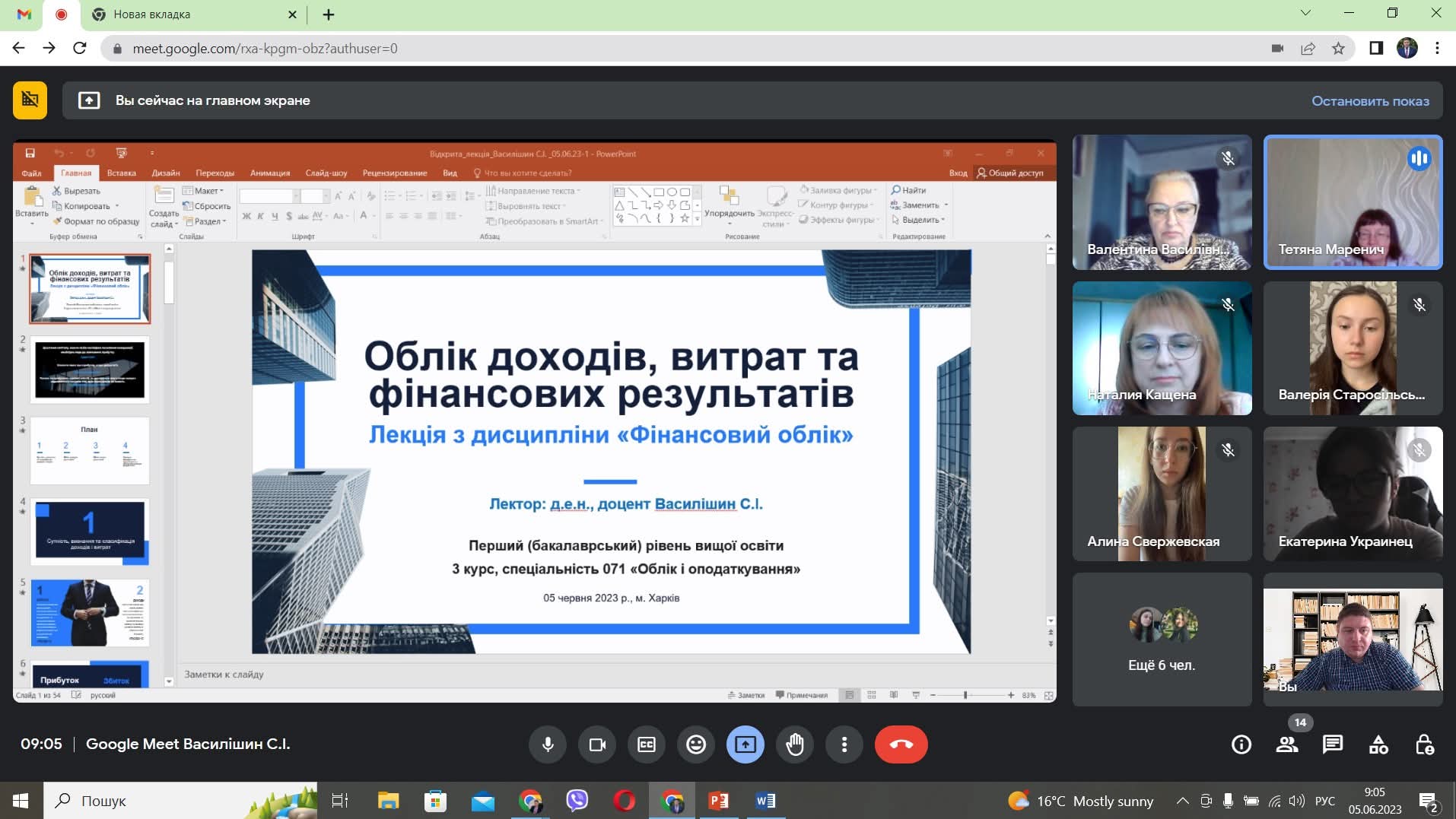Open the chat with everyone panel
Viewport: 1456px width, 819px height.
[1333, 744]
